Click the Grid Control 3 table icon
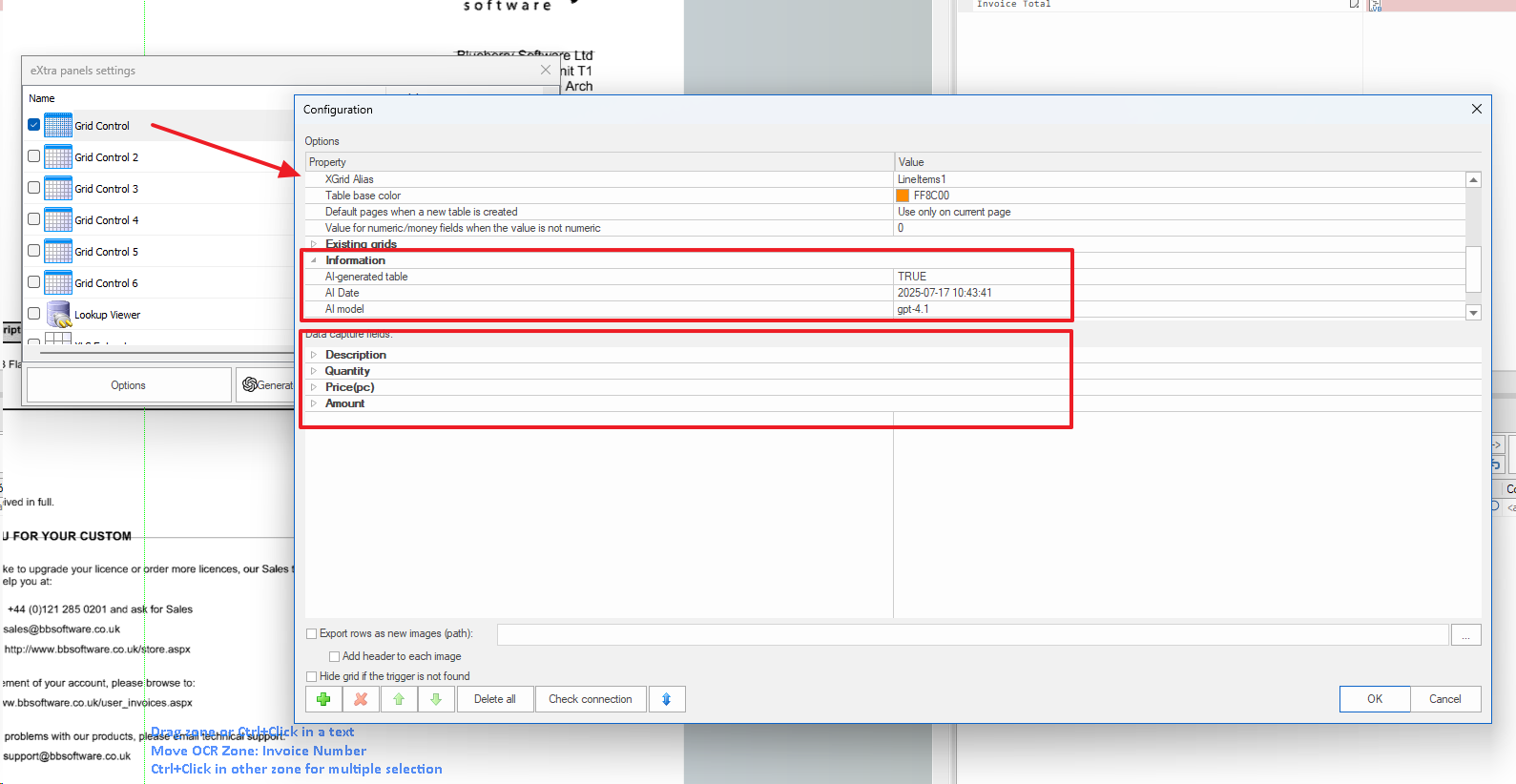Image resolution: width=1516 pixels, height=784 pixels. click(58, 189)
